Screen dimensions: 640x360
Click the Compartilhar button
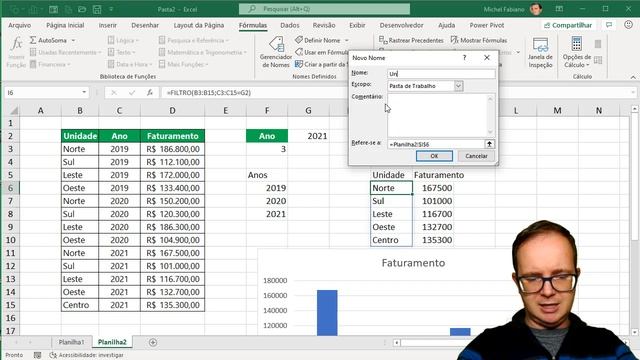pos(568,25)
